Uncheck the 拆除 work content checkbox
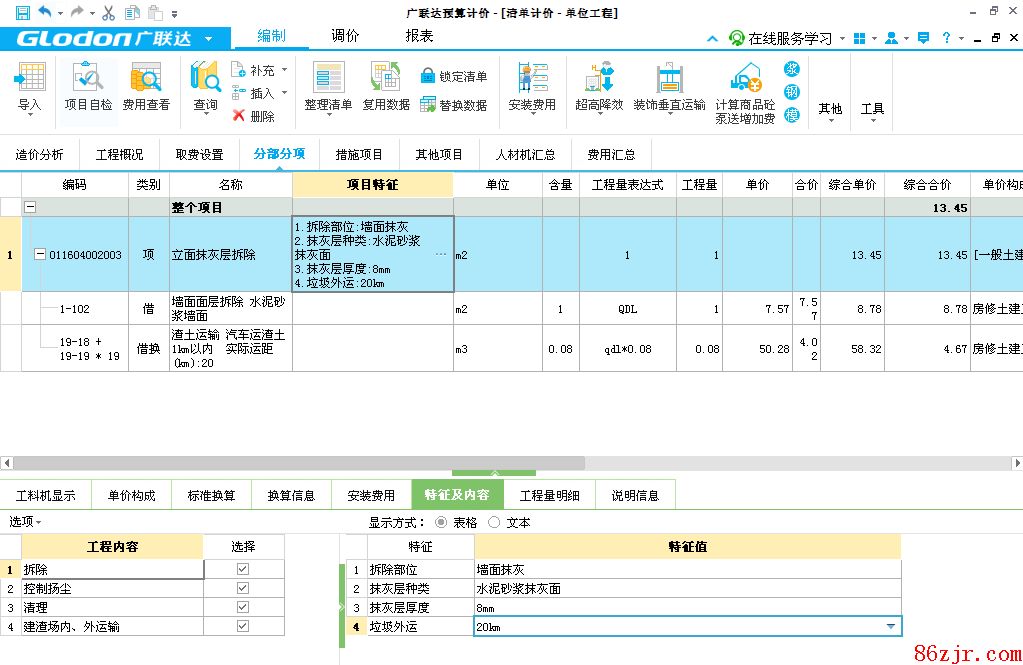The image size is (1023, 665). point(243,569)
